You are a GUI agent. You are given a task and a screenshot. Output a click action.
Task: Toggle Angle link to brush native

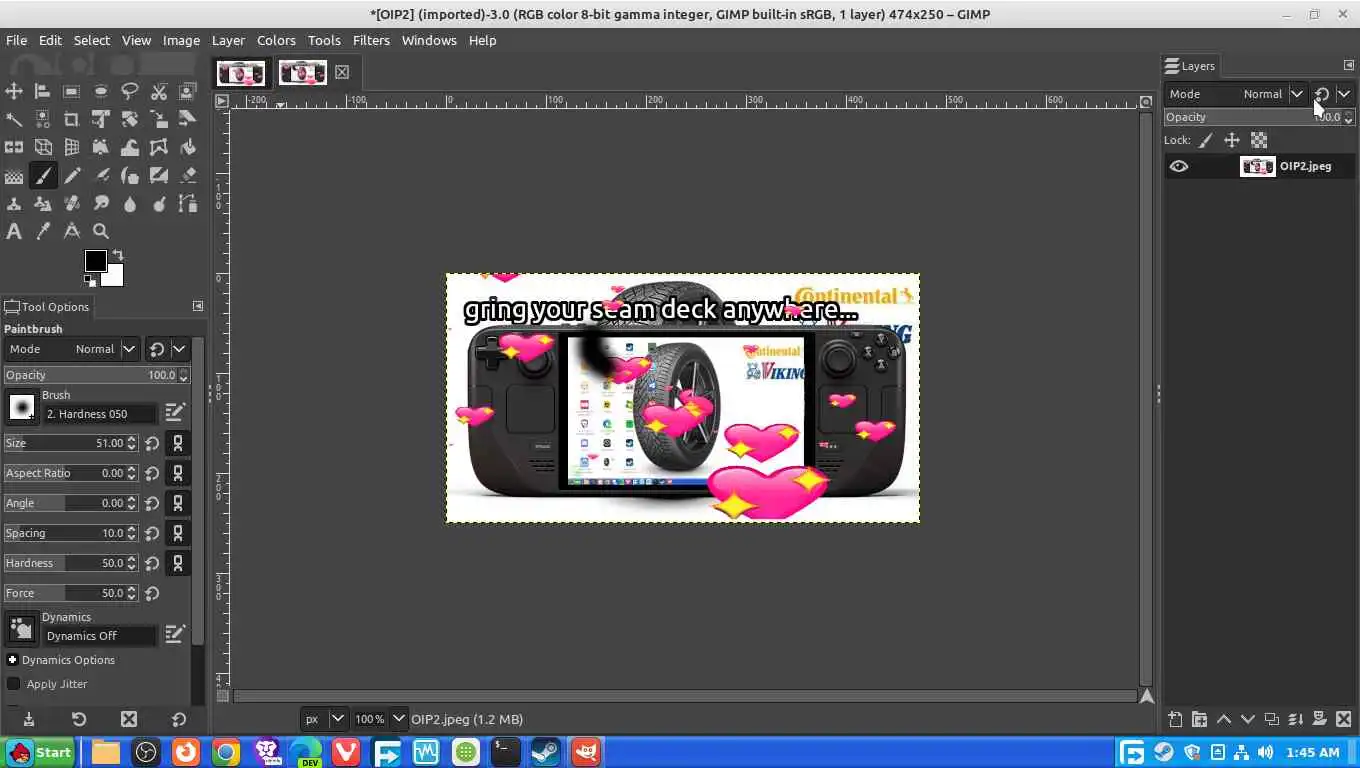[178, 503]
